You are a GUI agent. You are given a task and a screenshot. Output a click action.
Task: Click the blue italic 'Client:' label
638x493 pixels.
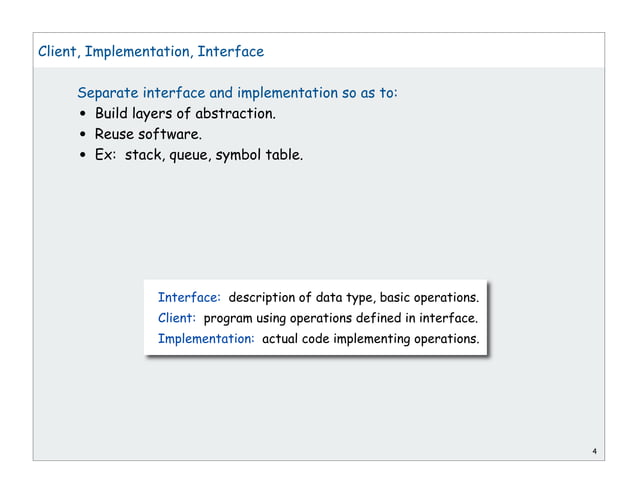[x=177, y=318]
